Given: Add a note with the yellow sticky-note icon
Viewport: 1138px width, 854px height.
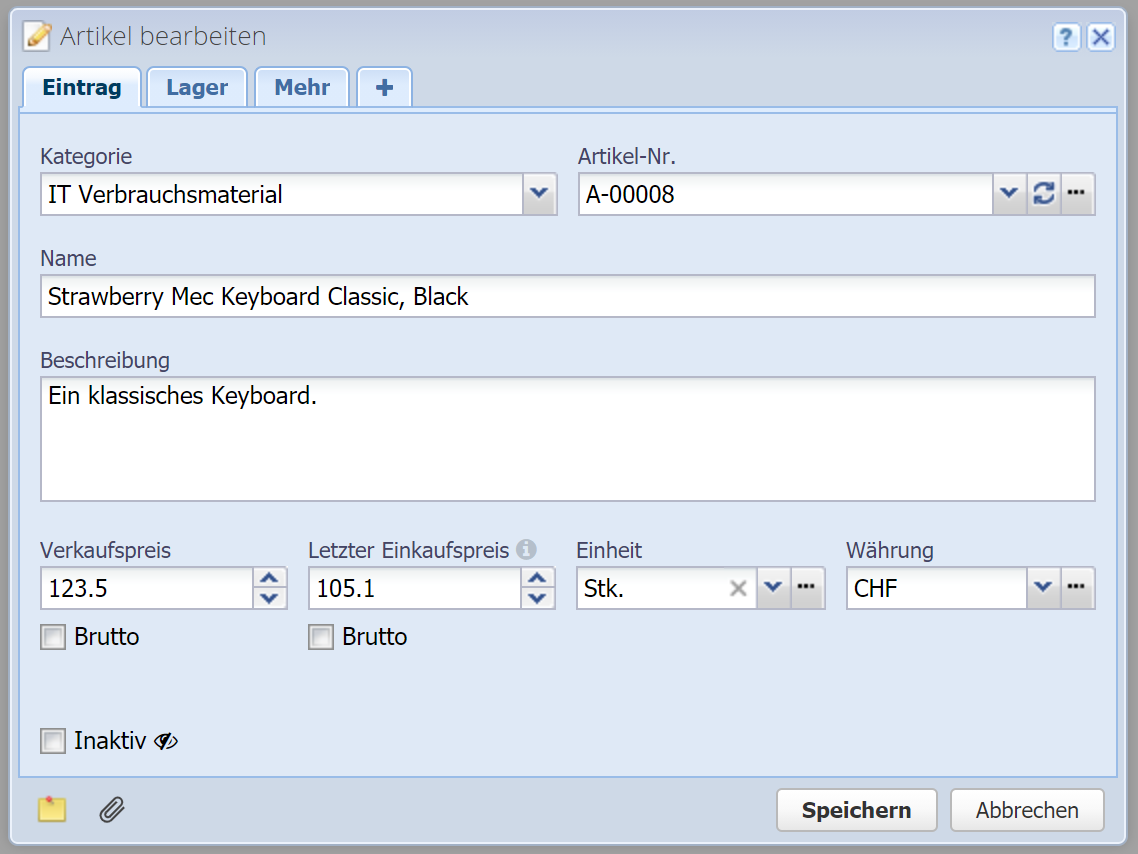Looking at the screenshot, I should click(x=52, y=810).
